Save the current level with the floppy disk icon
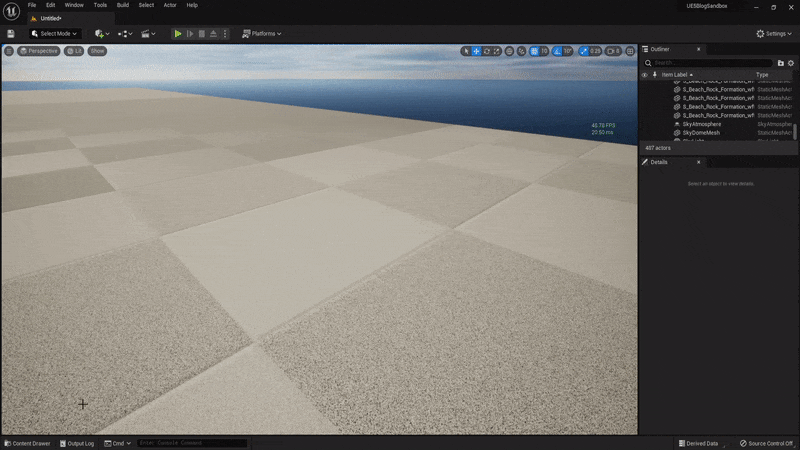This screenshot has height=450, width=800. (x=11, y=34)
